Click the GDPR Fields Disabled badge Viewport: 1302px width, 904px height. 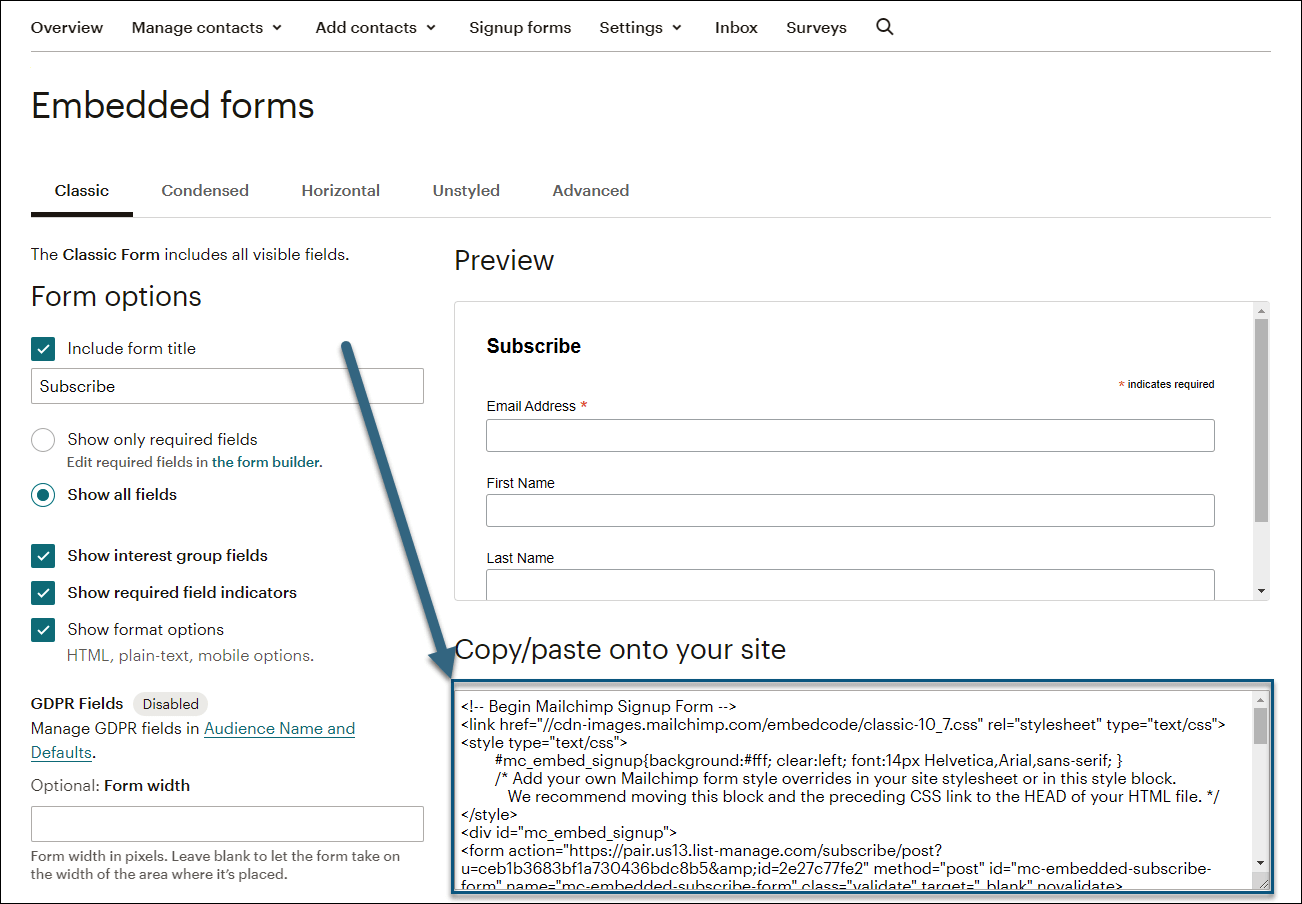click(x=171, y=704)
